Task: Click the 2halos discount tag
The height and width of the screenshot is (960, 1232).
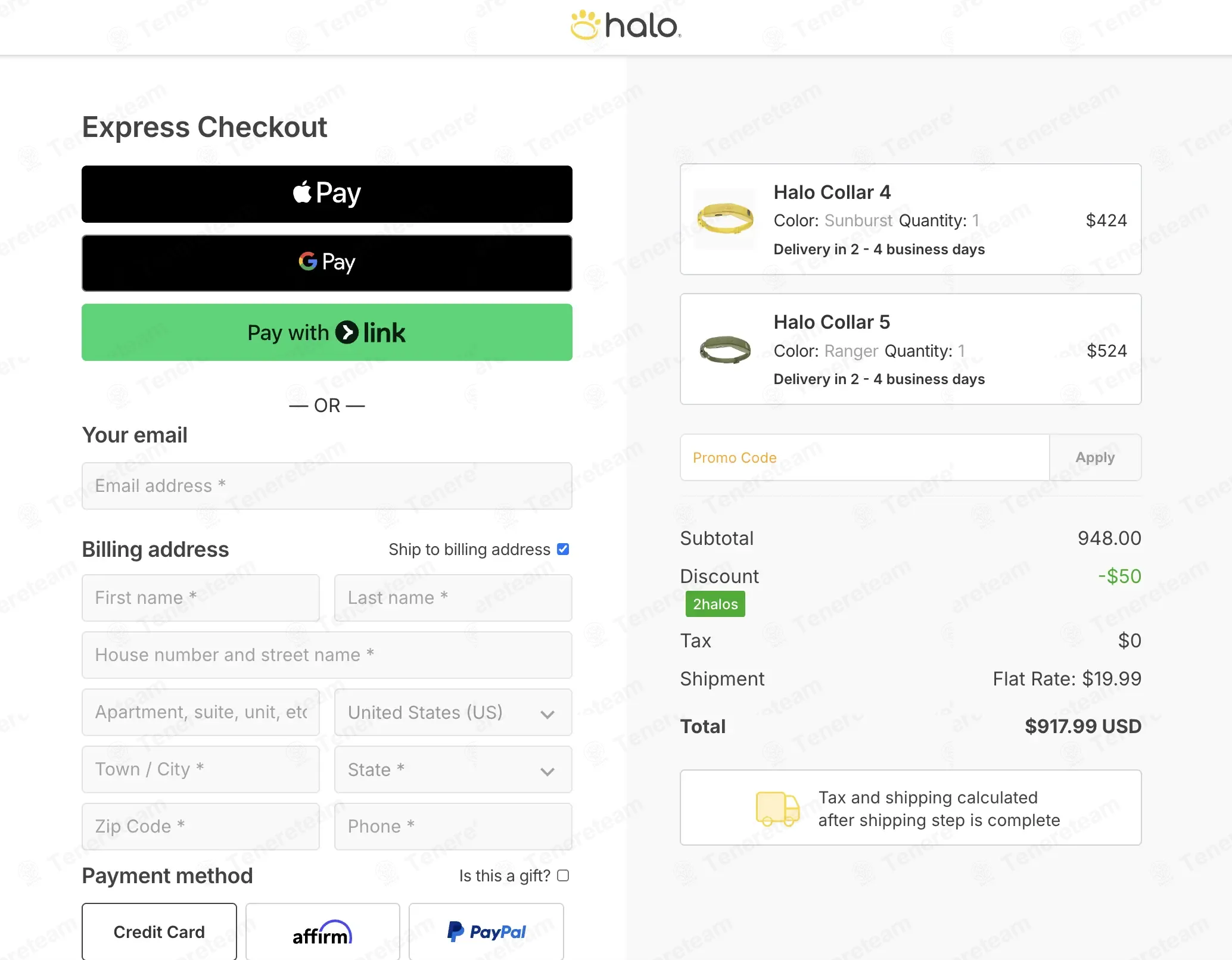Action: pos(715,604)
